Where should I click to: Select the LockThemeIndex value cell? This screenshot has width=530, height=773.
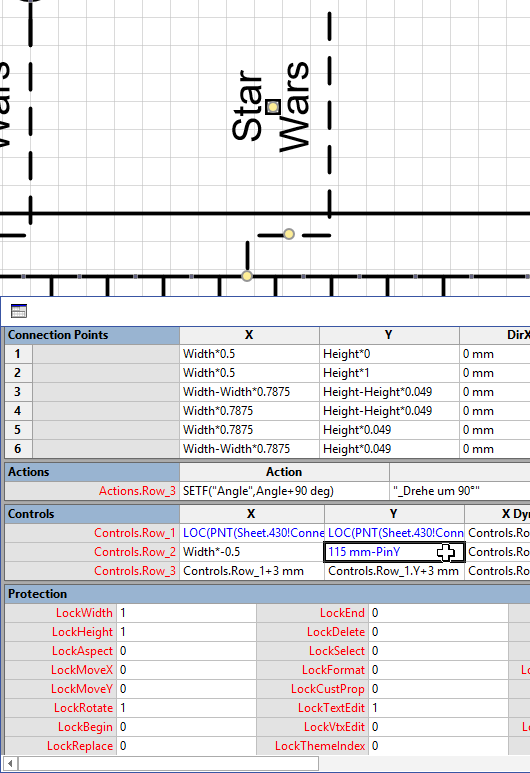tap(438, 746)
